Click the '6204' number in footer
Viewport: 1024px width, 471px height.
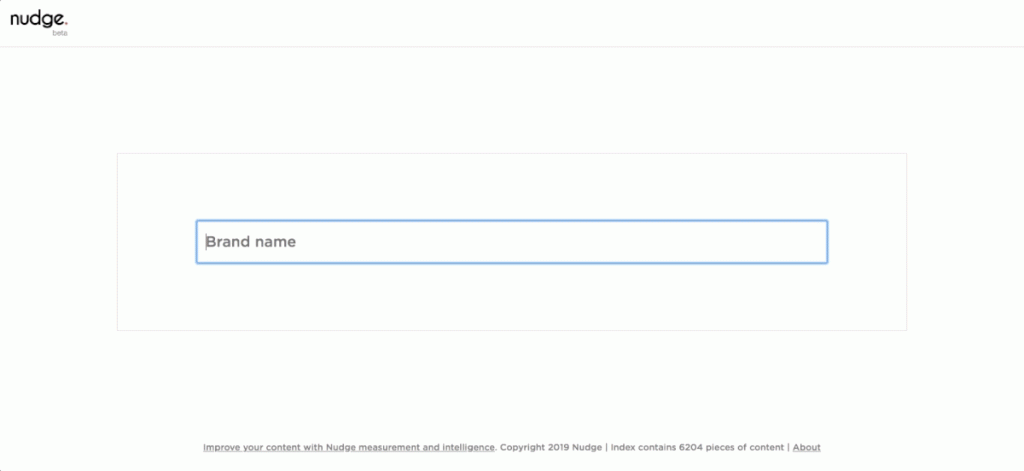click(694, 447)
